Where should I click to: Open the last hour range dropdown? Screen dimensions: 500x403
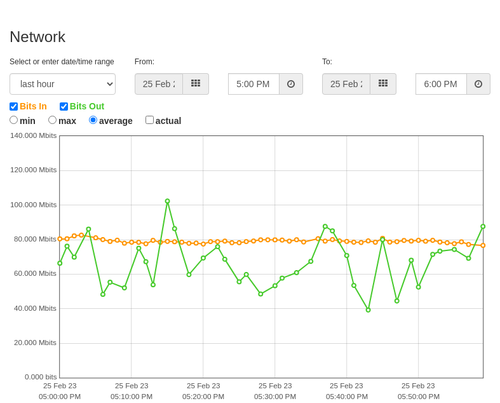[63, 84]
